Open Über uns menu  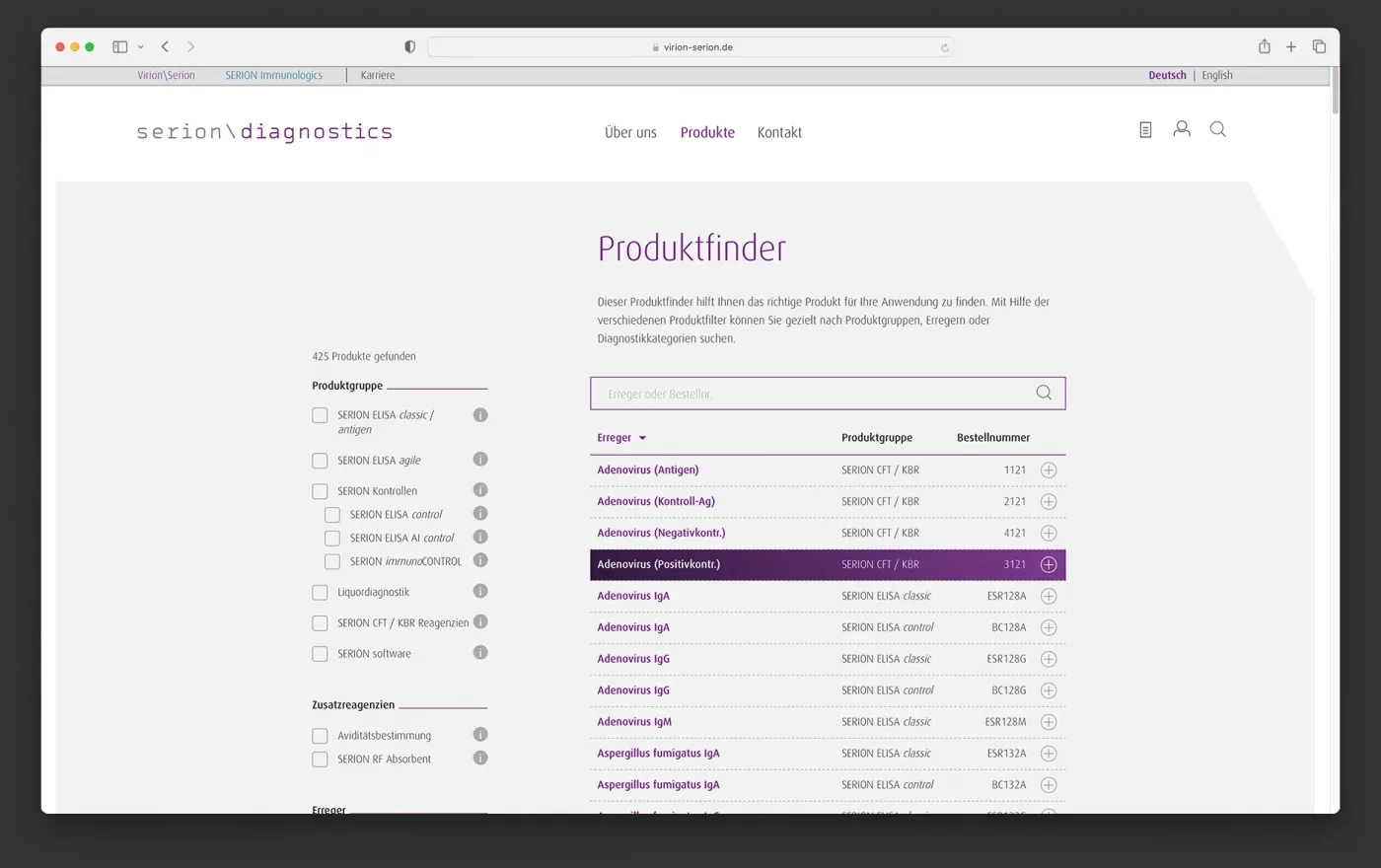tap(630, 132)
